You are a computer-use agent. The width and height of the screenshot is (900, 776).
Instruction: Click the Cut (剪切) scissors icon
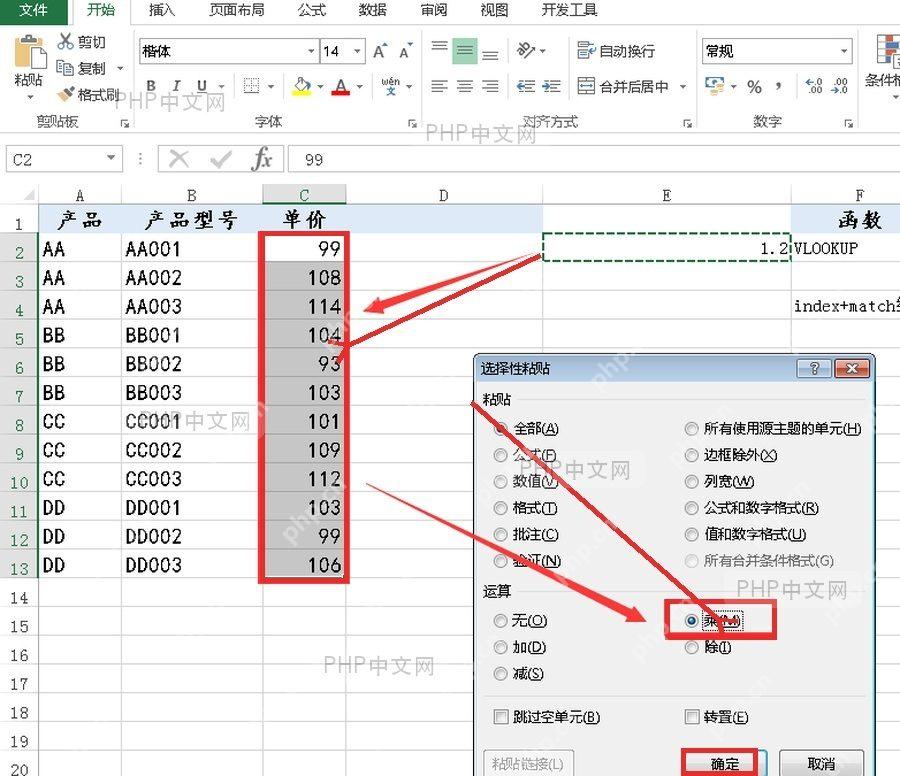click(x=65, y=41)
